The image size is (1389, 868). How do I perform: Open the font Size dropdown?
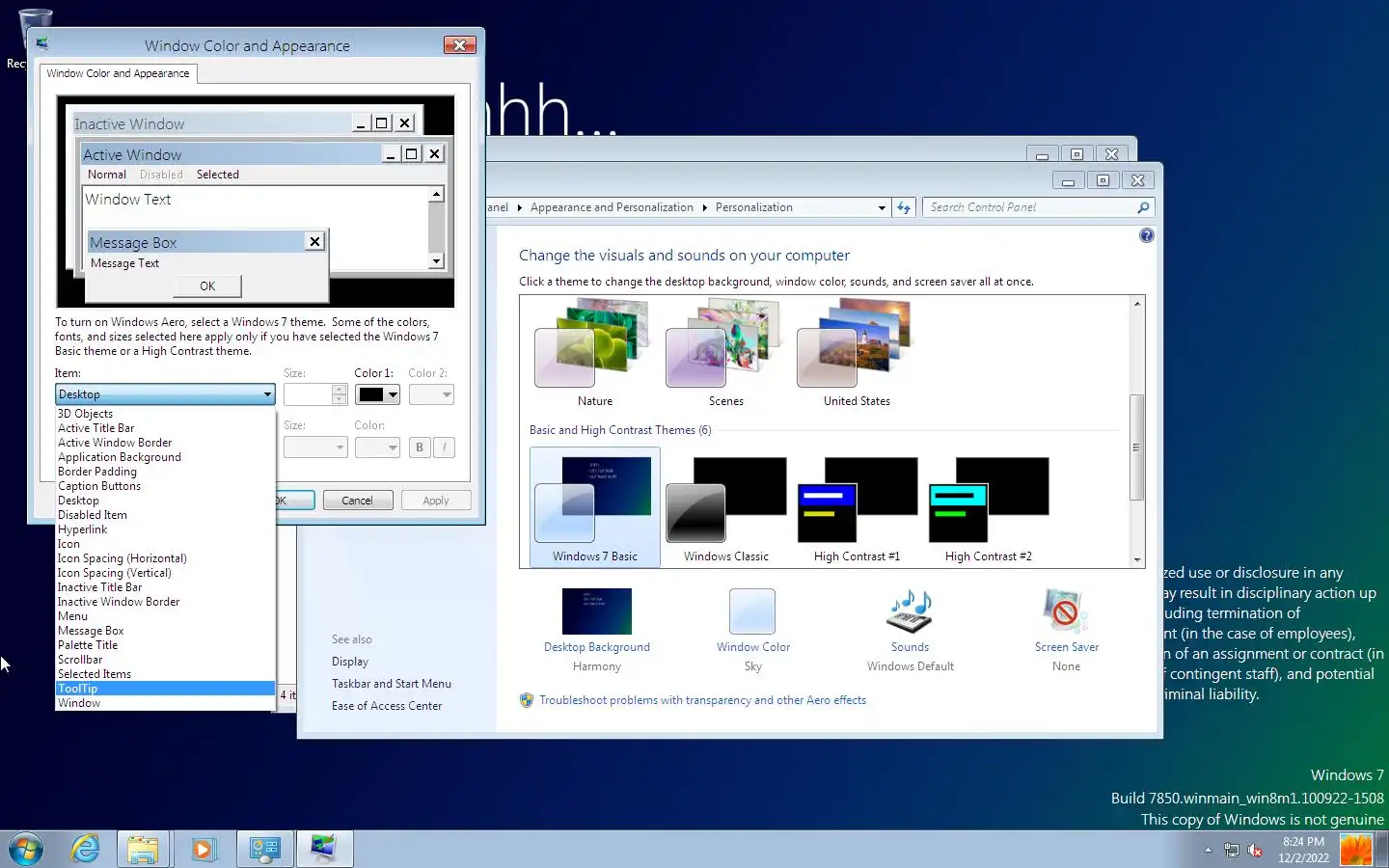[314, 448]
